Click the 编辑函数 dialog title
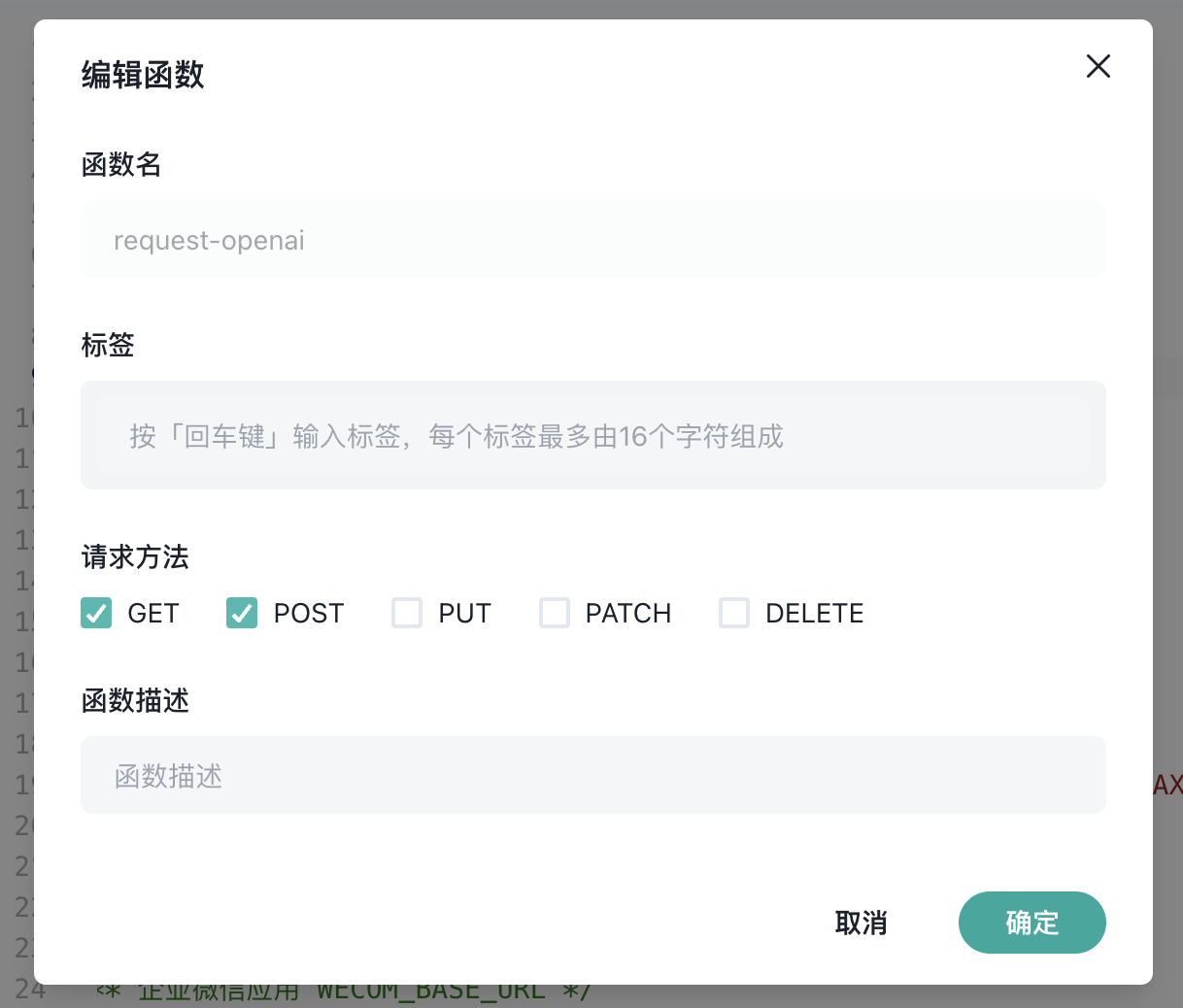The image size is (1183, 1008). tap(143, 75)
